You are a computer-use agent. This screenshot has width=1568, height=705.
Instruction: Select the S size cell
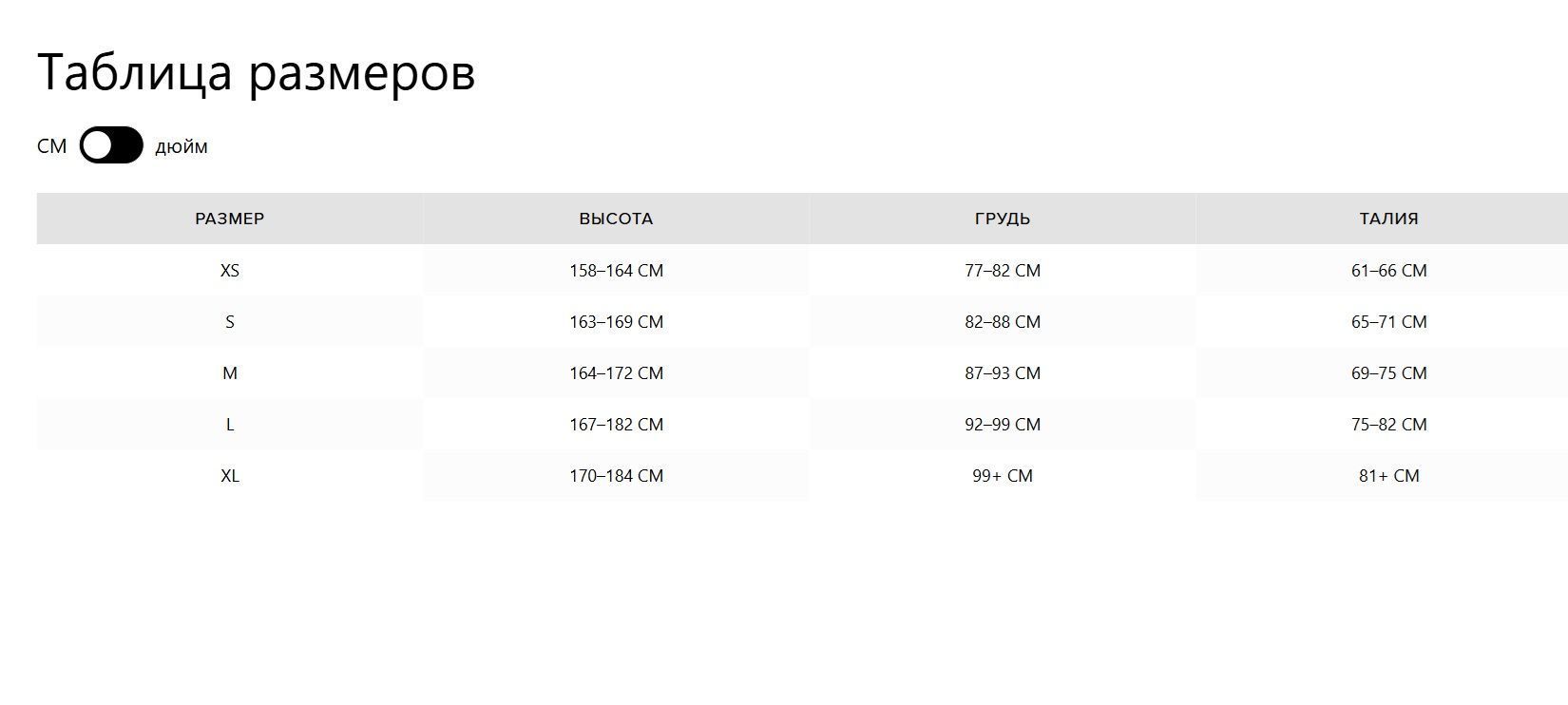(230, 322)
